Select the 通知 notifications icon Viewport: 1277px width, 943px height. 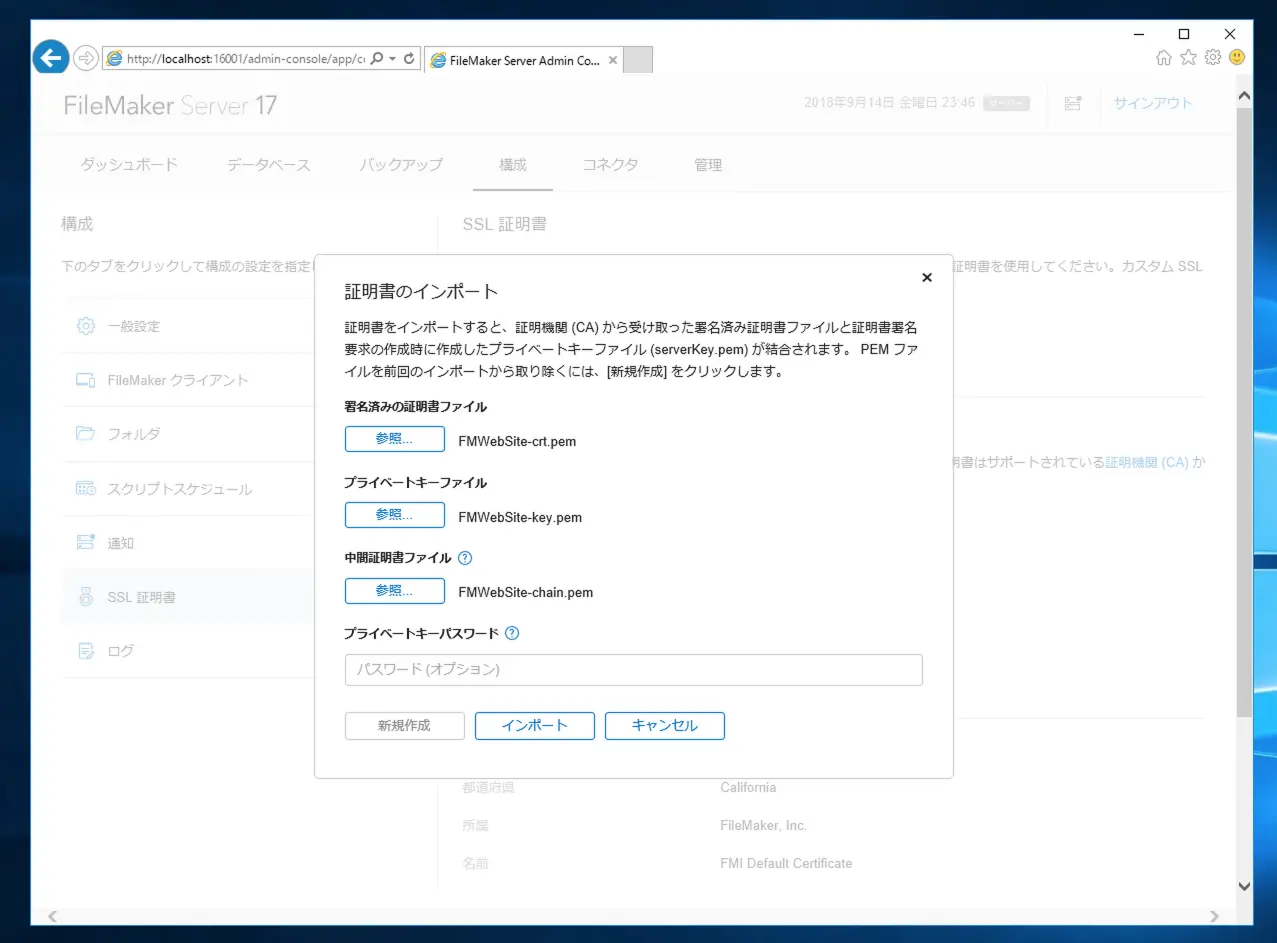(85, 542)
